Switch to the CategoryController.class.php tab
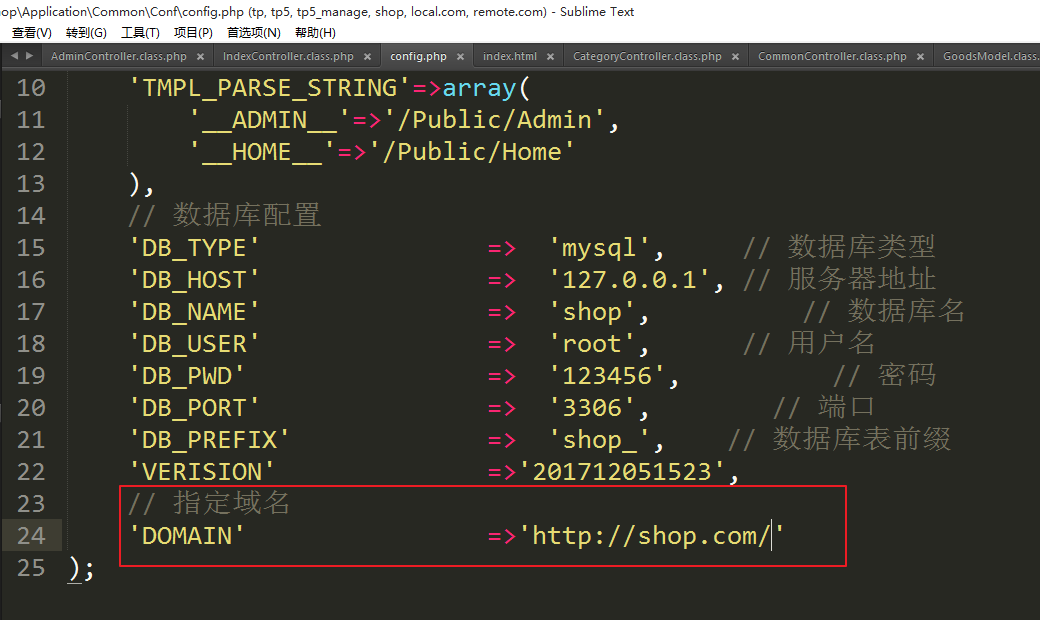Image resolution: width=1040 pixels, height=620 pixels. coord(646,57)
